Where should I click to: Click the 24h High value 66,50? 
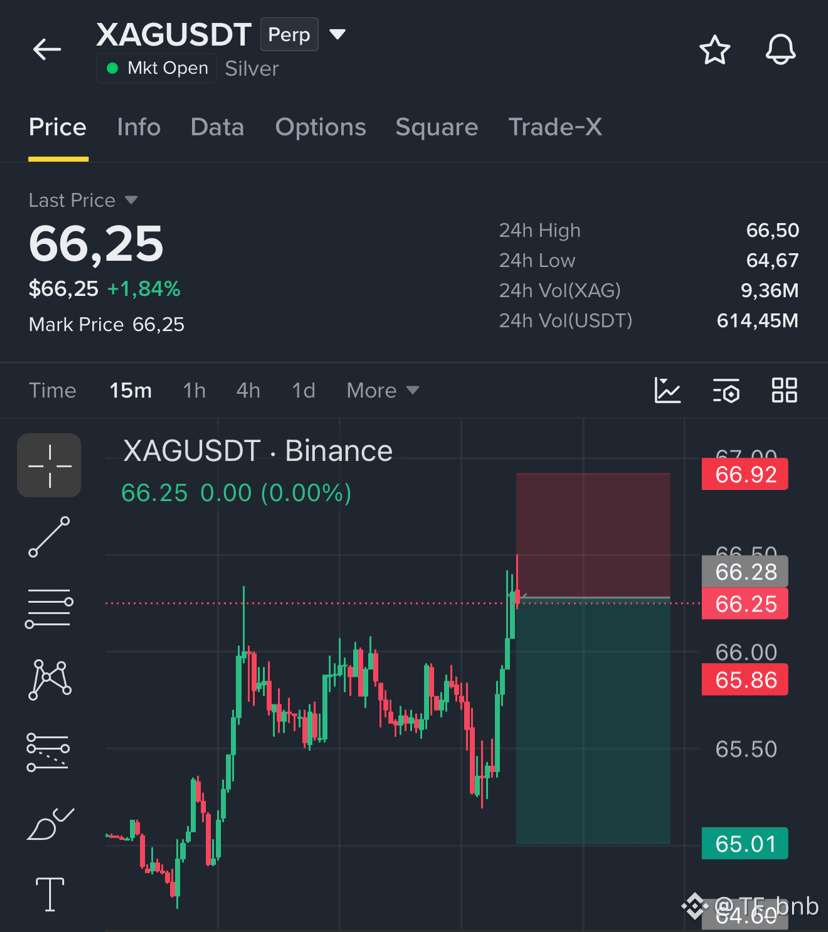click(772, 231)
